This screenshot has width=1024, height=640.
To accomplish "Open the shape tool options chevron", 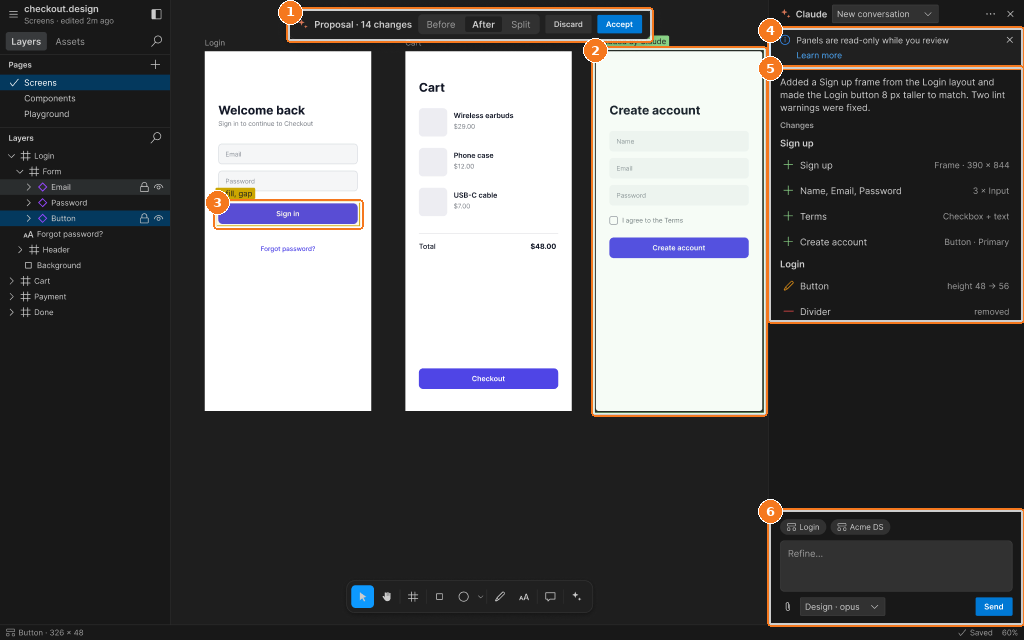I will pos(481,596).
